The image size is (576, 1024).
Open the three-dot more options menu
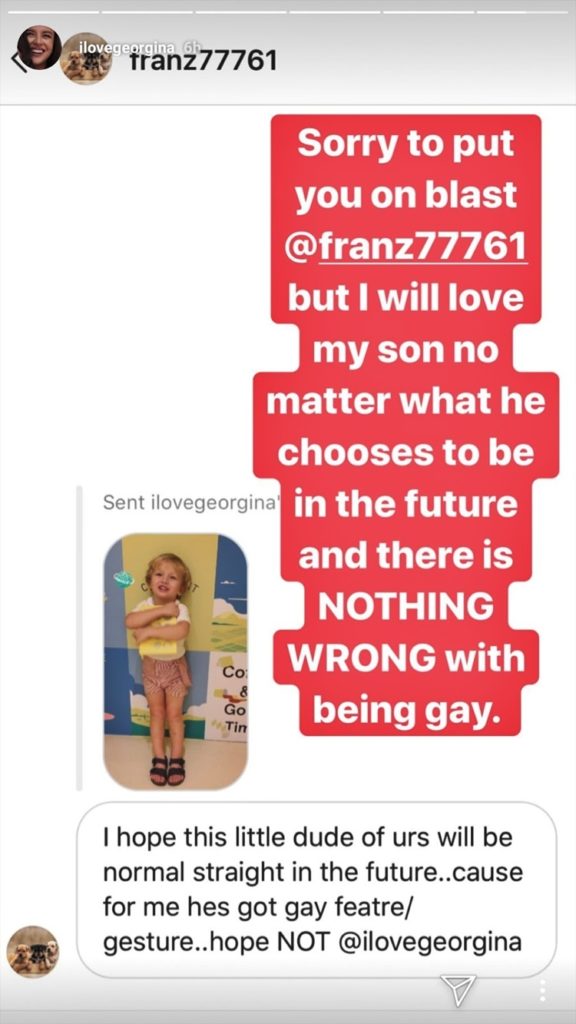(x=541, y=990)
